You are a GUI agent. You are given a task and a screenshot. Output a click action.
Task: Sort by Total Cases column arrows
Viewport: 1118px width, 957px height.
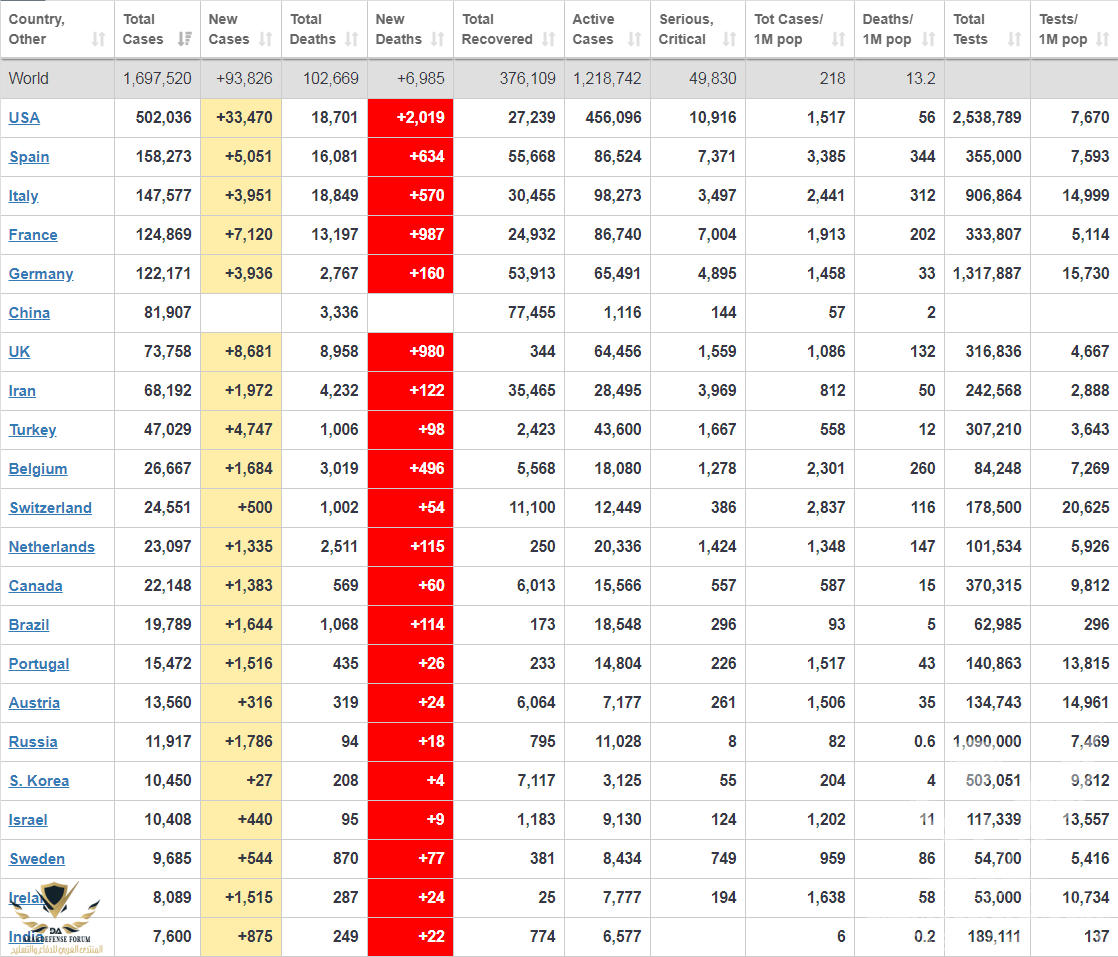click(185, 39)
